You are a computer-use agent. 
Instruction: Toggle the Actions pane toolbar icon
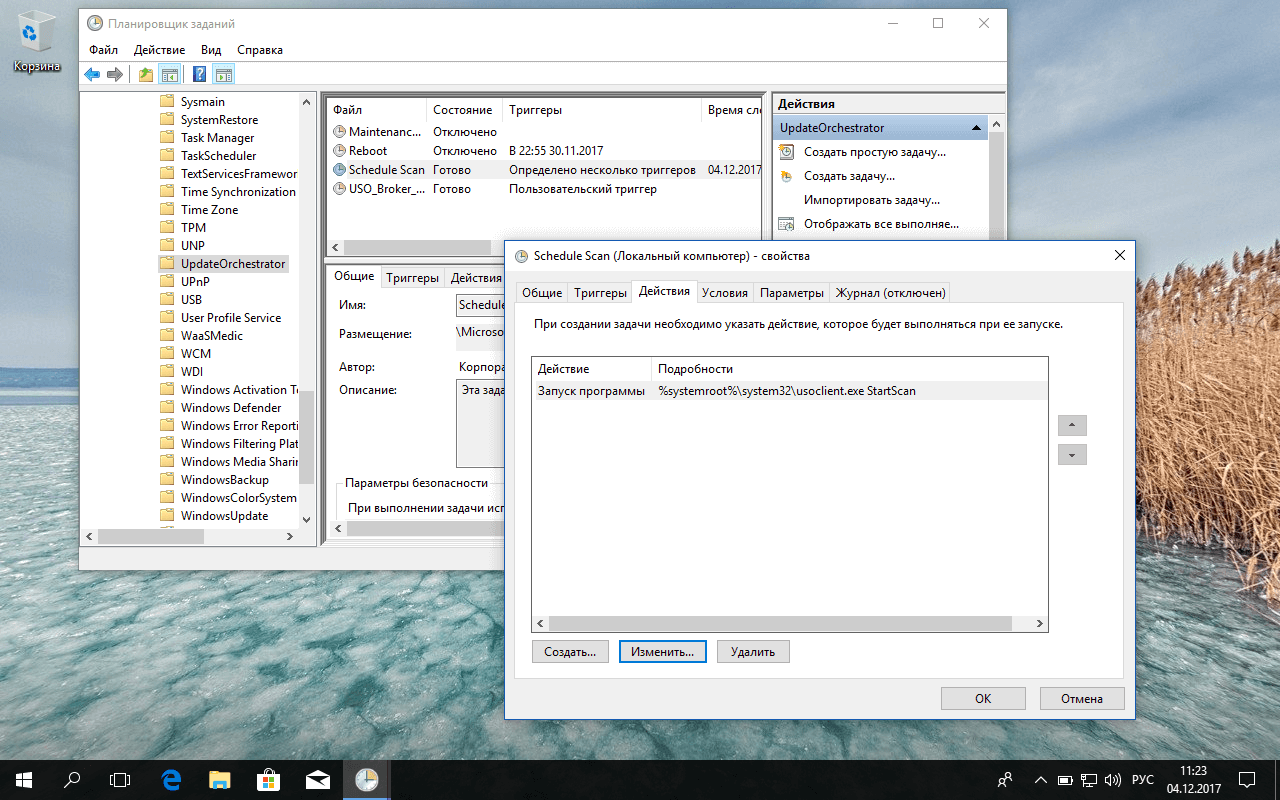[222, 73]
